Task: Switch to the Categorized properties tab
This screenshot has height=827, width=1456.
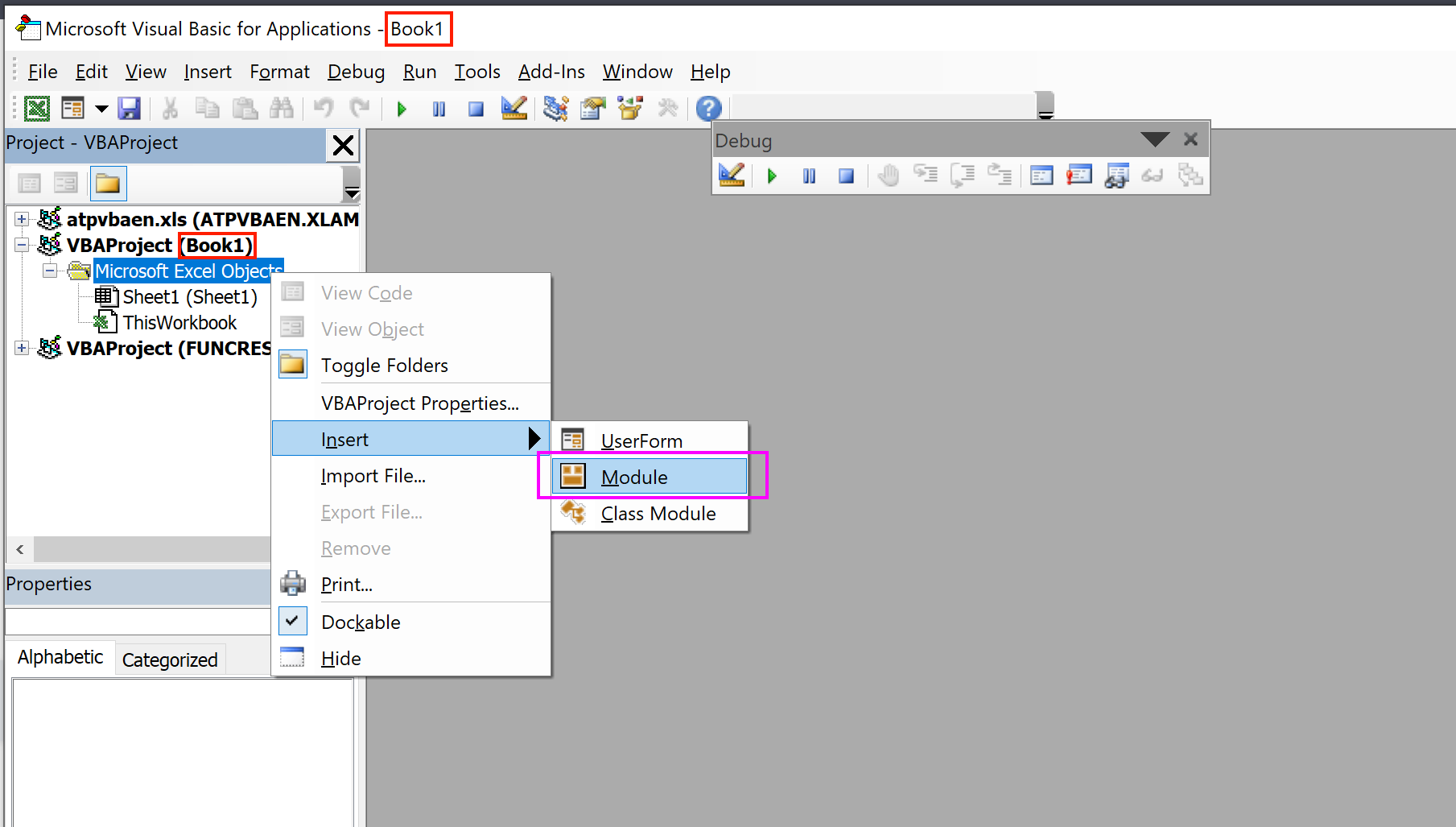Action: click(170, 660)
